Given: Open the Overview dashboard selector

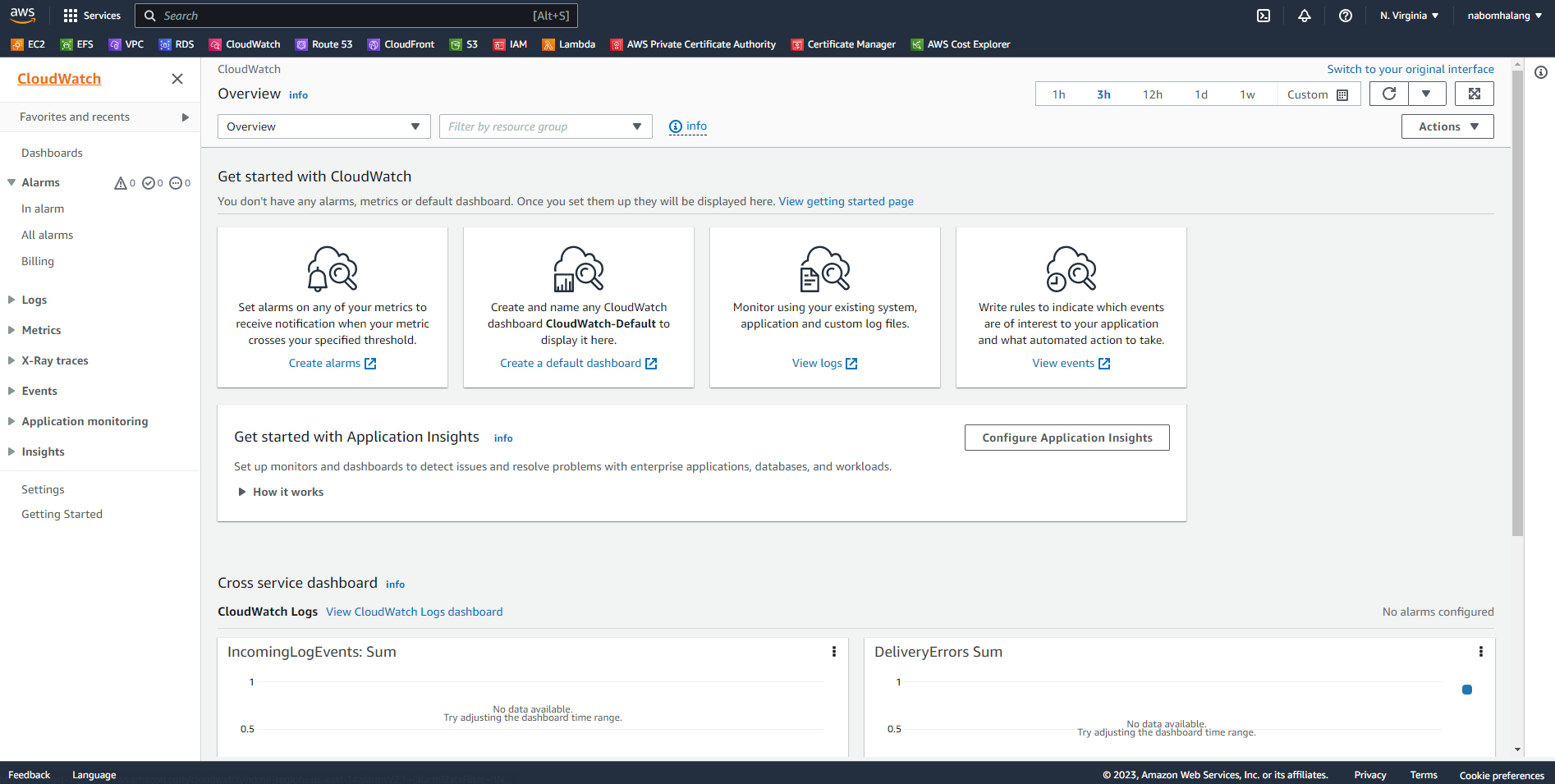Looking at the screenshot, I should (324, 126).
